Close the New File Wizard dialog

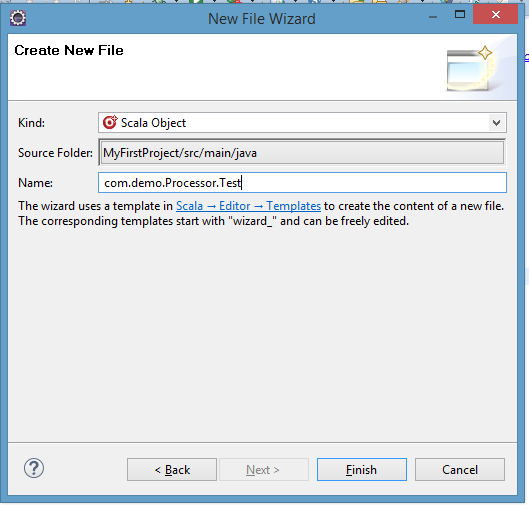pyautogui.click(x=495, y=15)
